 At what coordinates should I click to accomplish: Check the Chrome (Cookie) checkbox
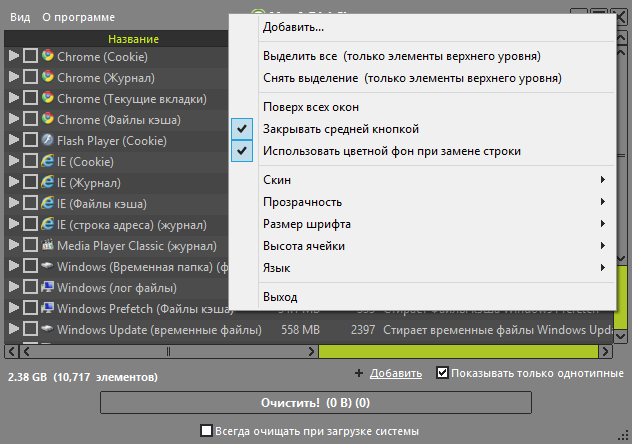(x=30, y=56)
